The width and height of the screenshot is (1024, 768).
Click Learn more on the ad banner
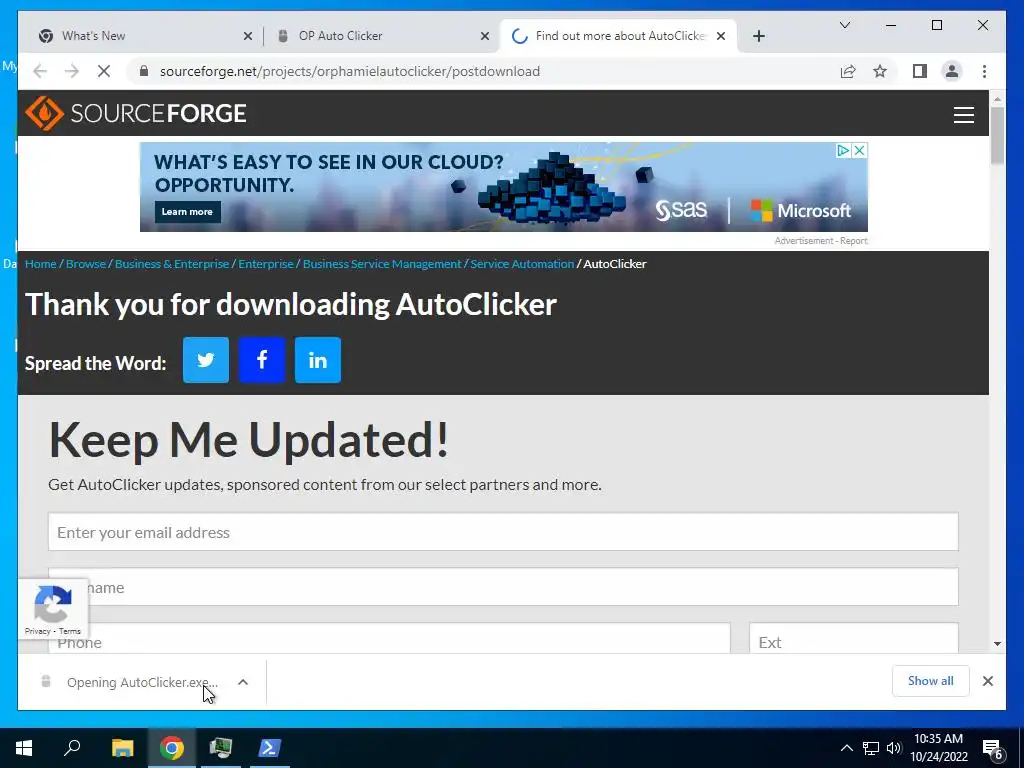(x=187, y=212)
